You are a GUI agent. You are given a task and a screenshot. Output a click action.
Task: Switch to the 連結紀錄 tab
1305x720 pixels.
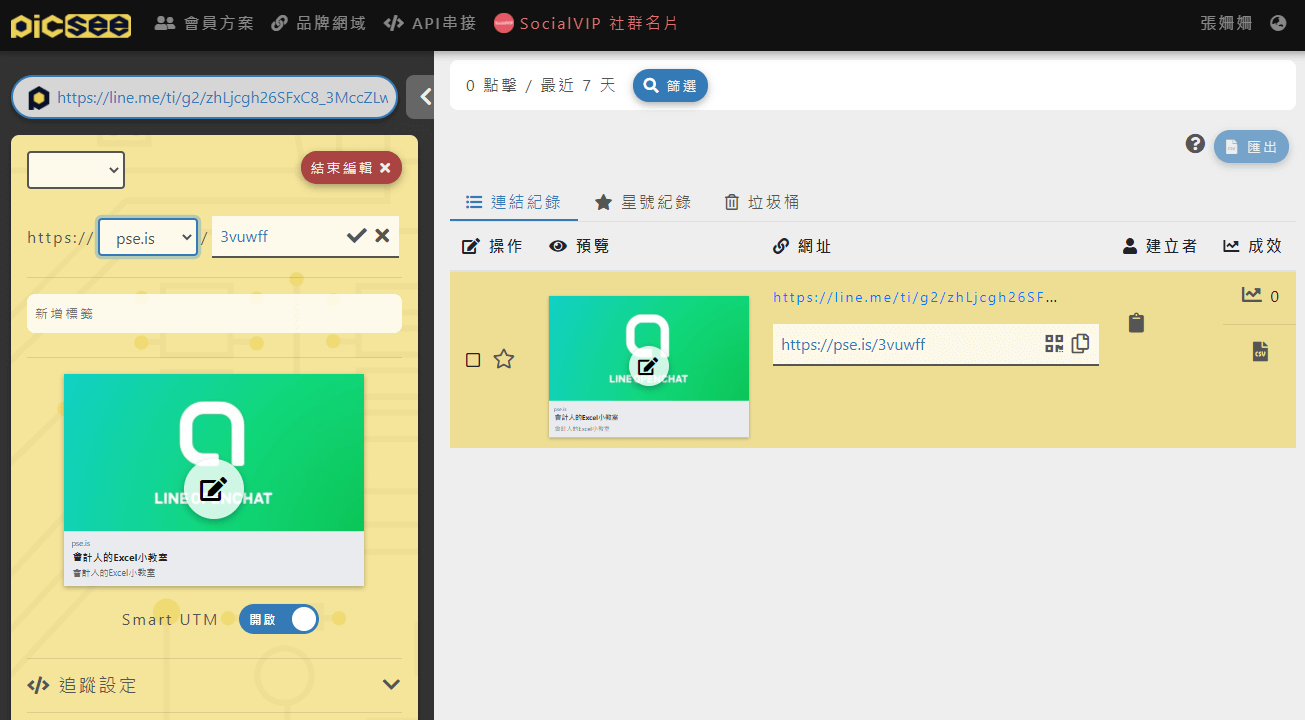coord(514,202)
